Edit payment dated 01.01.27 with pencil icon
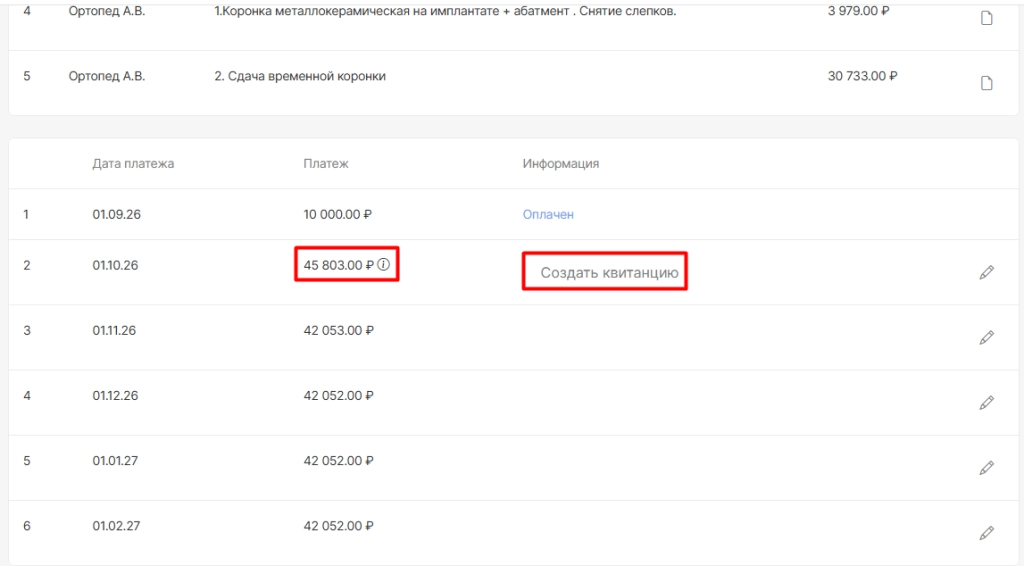 (987, 468)
